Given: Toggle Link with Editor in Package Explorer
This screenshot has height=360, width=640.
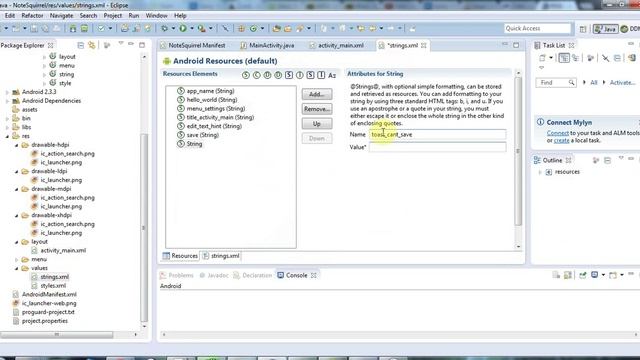Looking at the screenshot, I should point(92,45).
